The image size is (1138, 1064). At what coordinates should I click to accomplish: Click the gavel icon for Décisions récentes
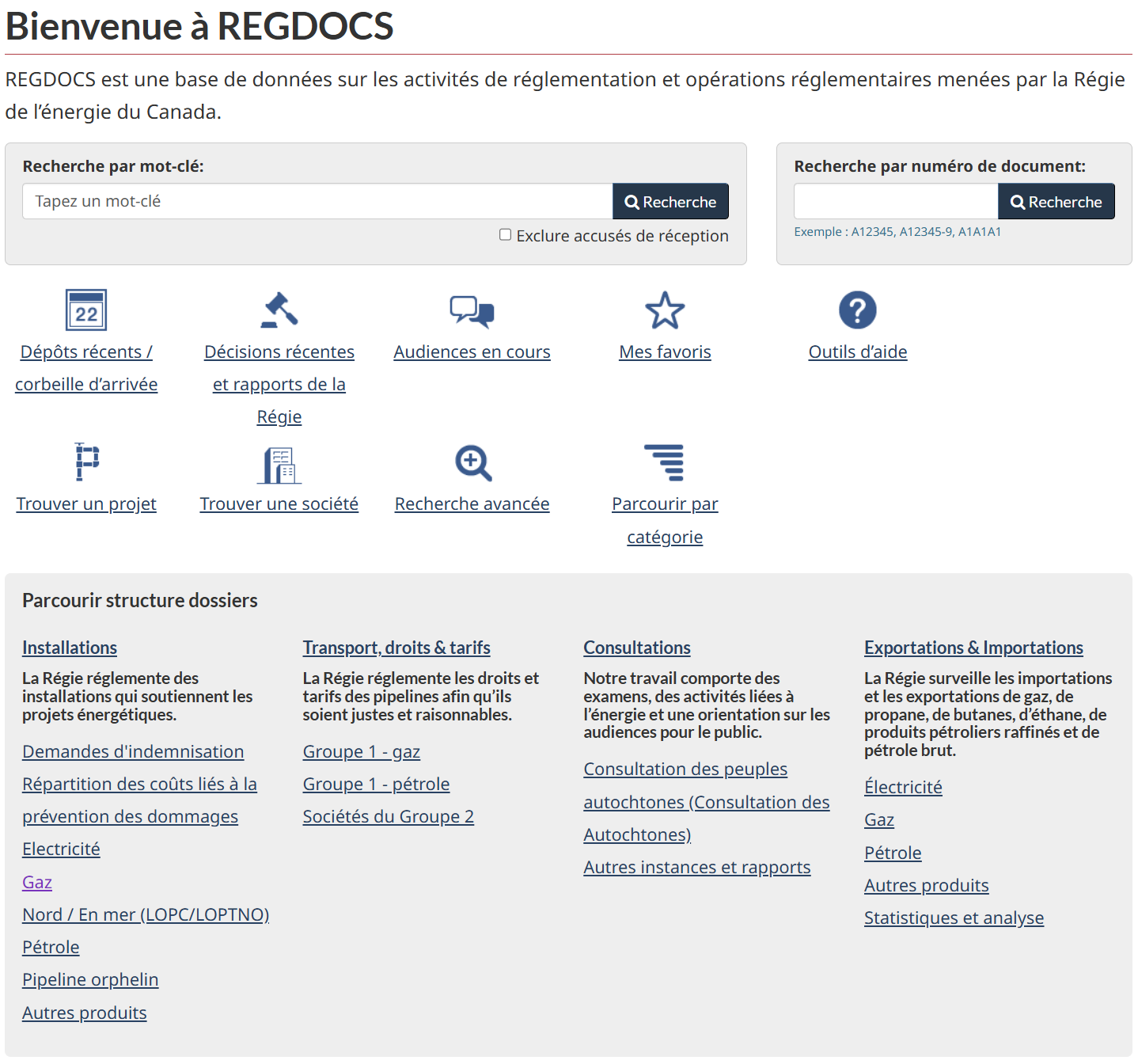[279, 310]
